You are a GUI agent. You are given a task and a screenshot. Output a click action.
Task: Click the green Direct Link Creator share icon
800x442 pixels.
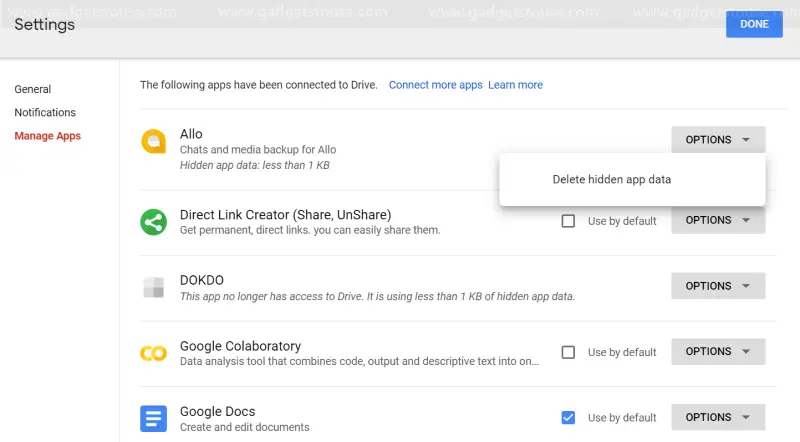pos(154,222)
